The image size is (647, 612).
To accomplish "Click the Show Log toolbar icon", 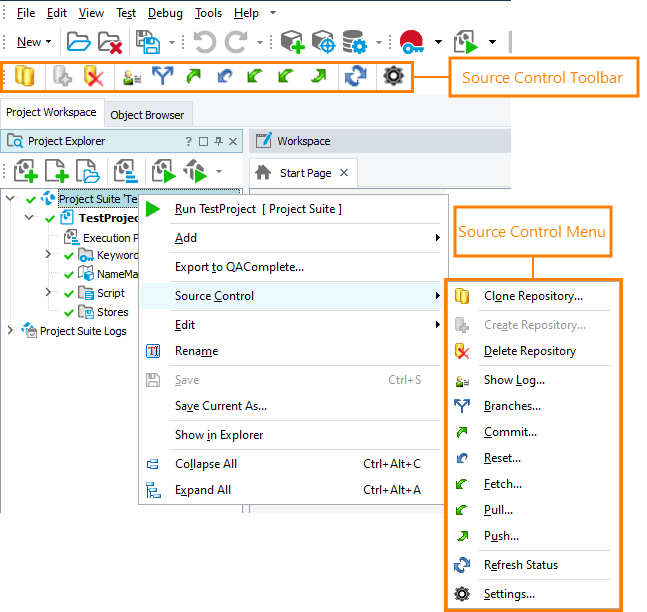I will point(130,76).
